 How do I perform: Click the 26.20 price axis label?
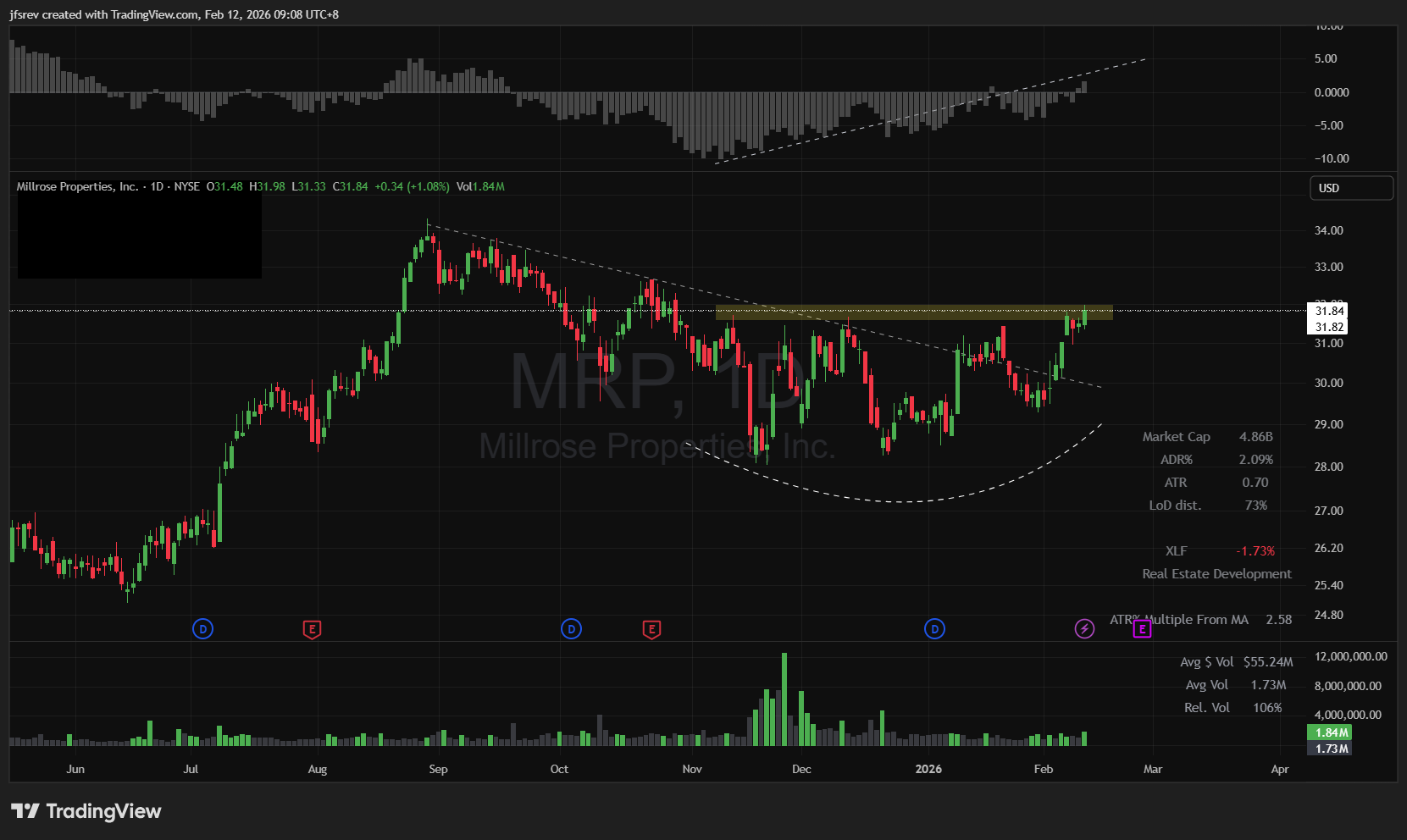coord(1329,548)
